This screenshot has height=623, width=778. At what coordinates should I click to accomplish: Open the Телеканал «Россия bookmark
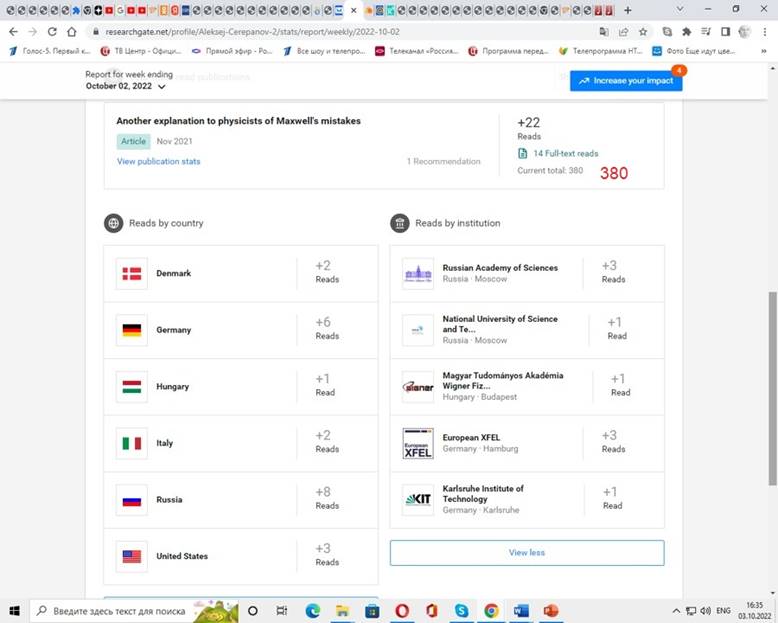pyautogui.click(x=417, y=51)
